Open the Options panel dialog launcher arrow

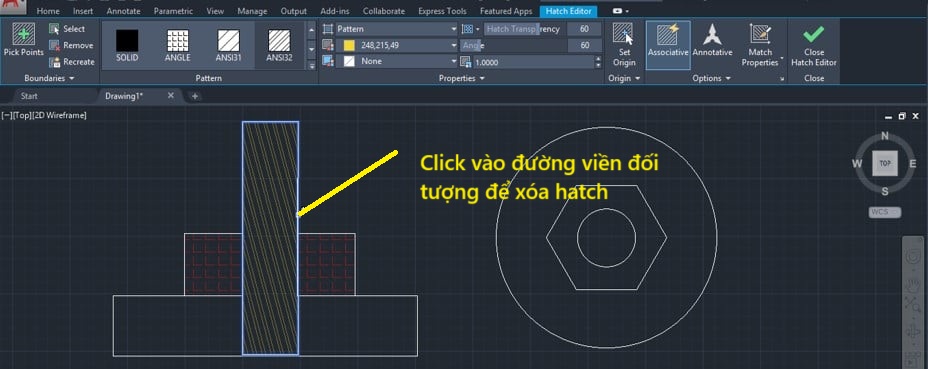pos(782,79)
